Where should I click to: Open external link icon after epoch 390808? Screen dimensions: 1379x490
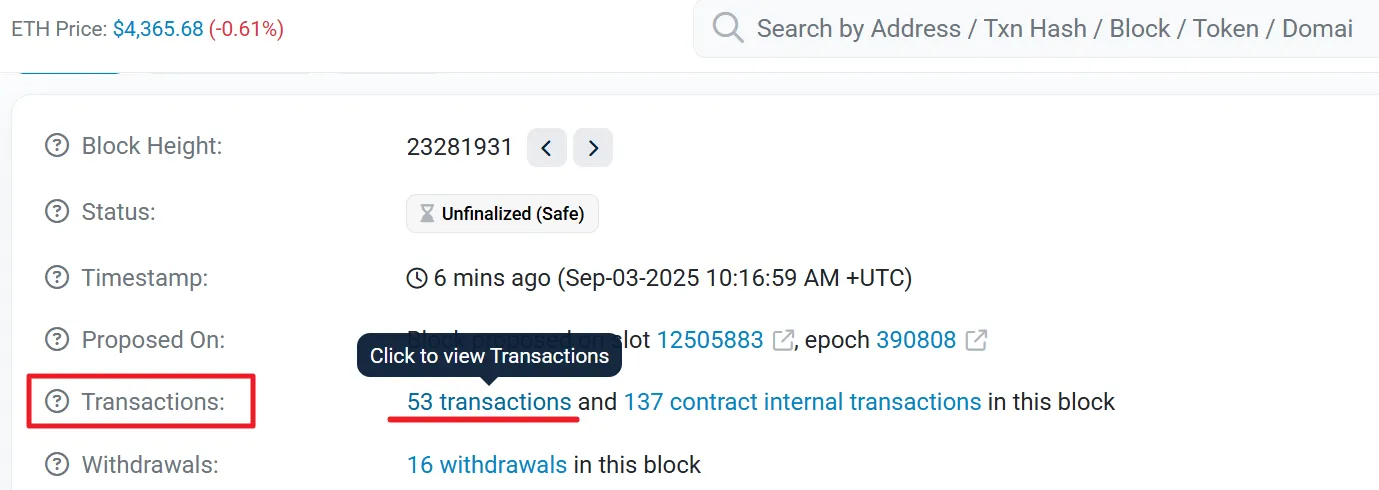click(x=976, y=340)
